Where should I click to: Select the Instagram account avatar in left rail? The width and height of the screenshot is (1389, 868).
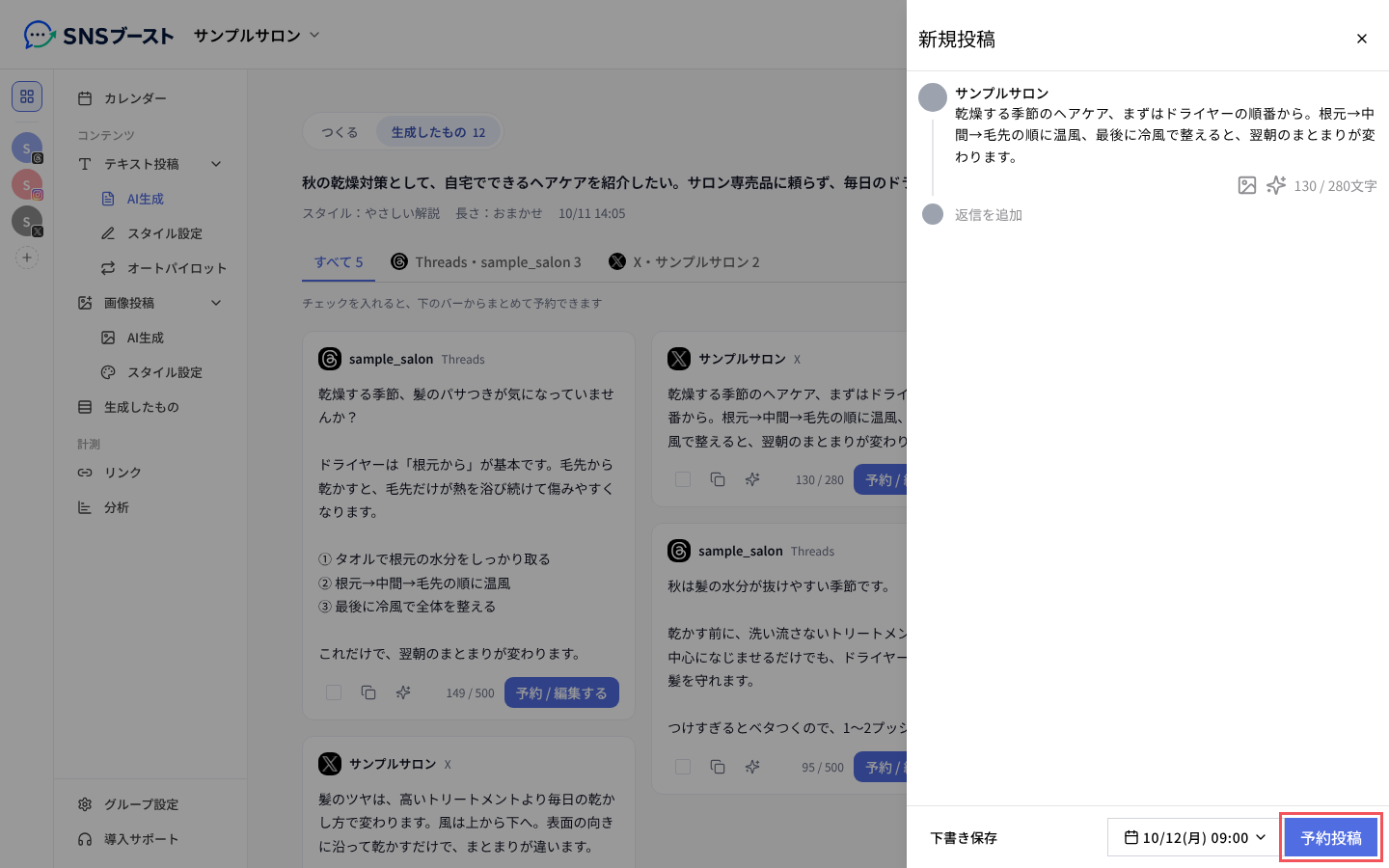(x=27, y=184)
